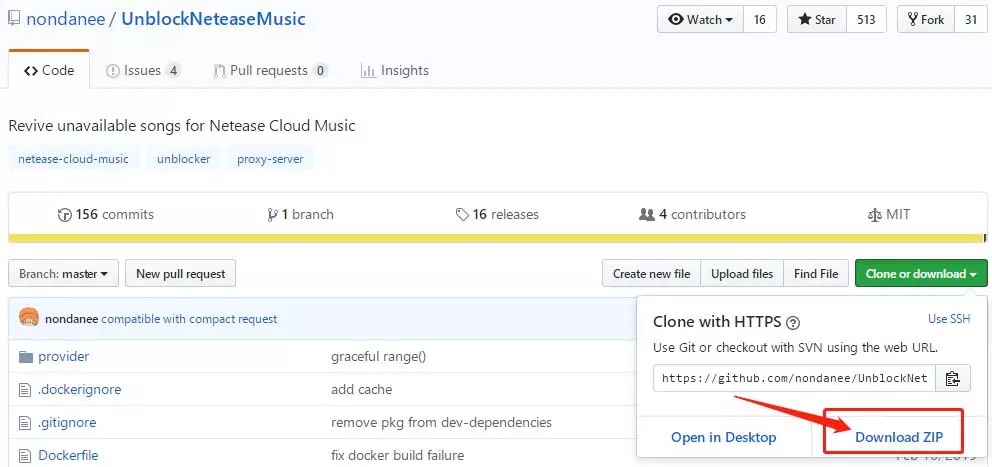Click the .dockerignore file icon

[x=25, y=390]
